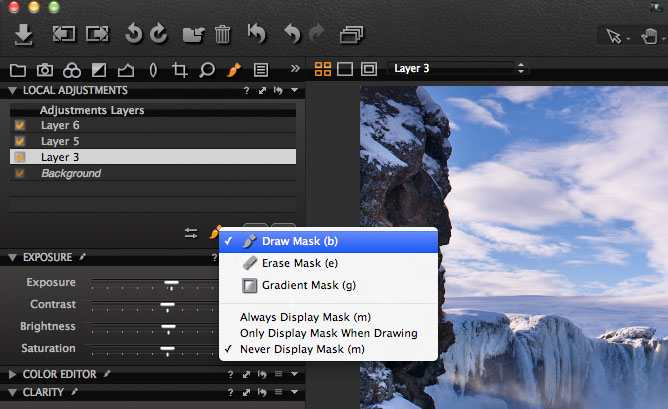Open the Color three-circles tool tab
The height and width of the screenshot is (409, 668).
tap(72, 70)
